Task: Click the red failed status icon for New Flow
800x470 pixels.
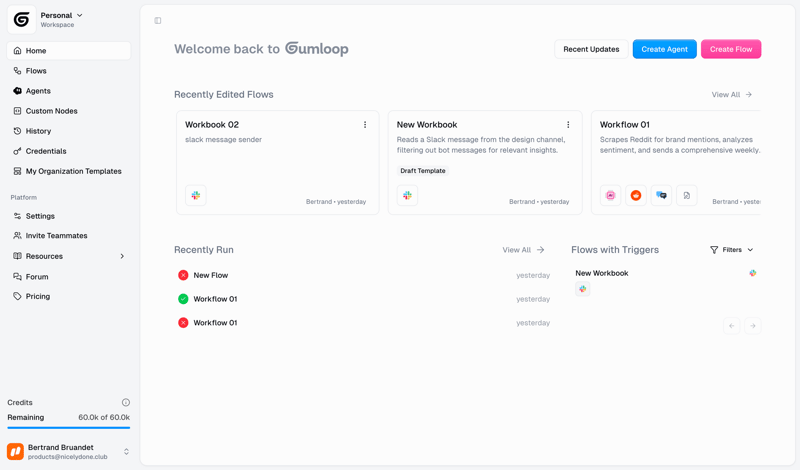Action: (183, 275)
